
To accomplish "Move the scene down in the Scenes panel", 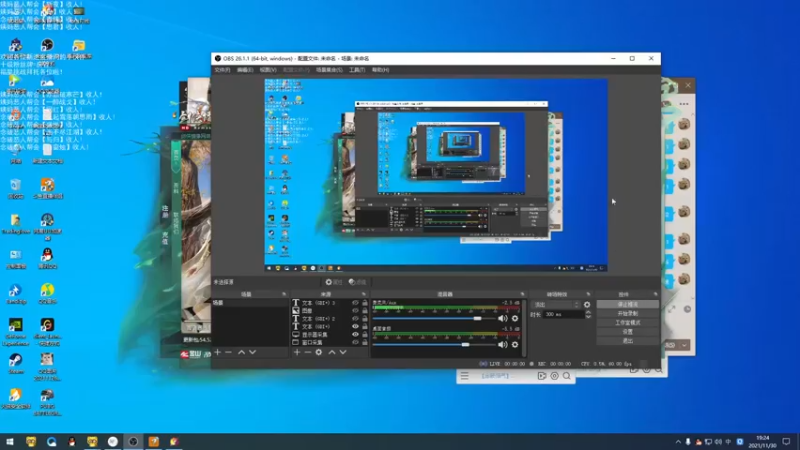I will coord(253,352).
